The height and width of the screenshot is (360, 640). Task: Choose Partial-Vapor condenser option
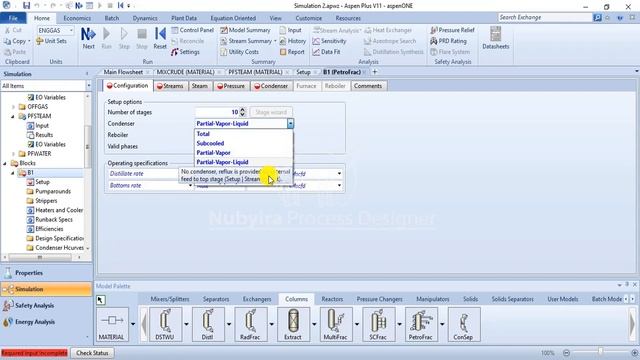pyautogui.click(x=244, y=152)
